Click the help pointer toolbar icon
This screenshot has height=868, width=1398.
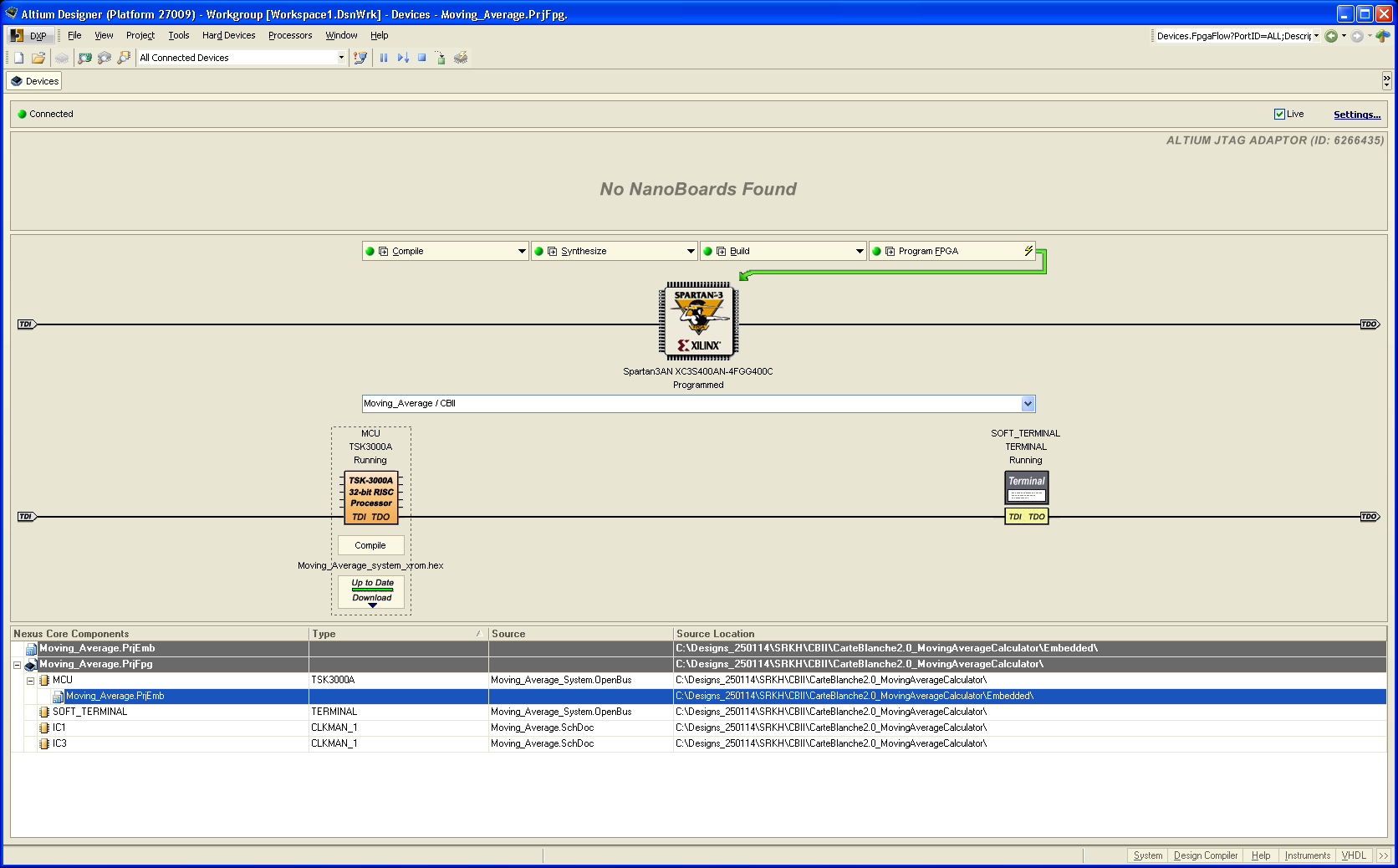(360, 58)
